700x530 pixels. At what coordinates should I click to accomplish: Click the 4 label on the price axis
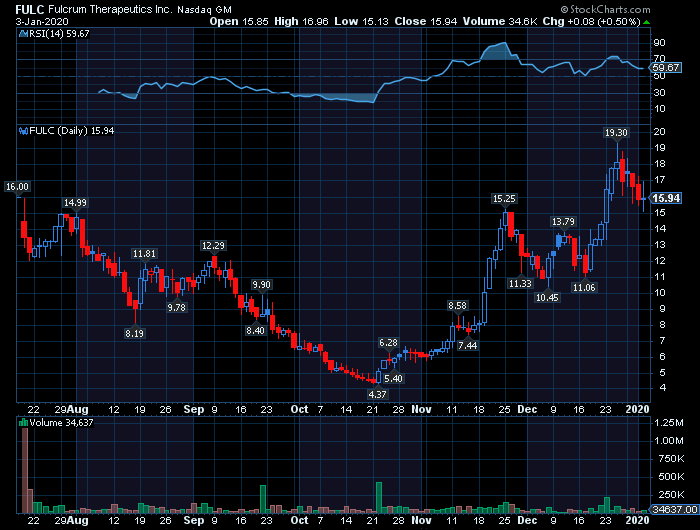point(663,388)
